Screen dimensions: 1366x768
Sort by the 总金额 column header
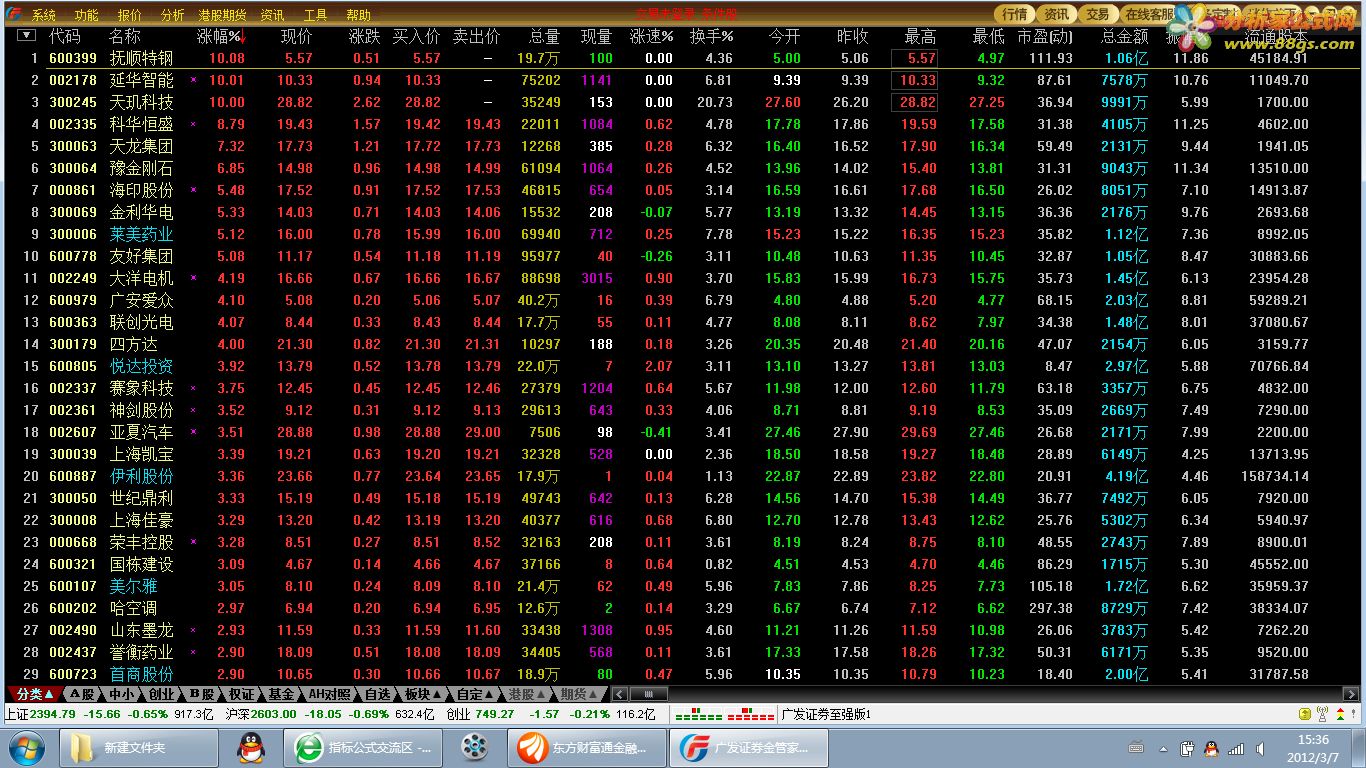1124,36
